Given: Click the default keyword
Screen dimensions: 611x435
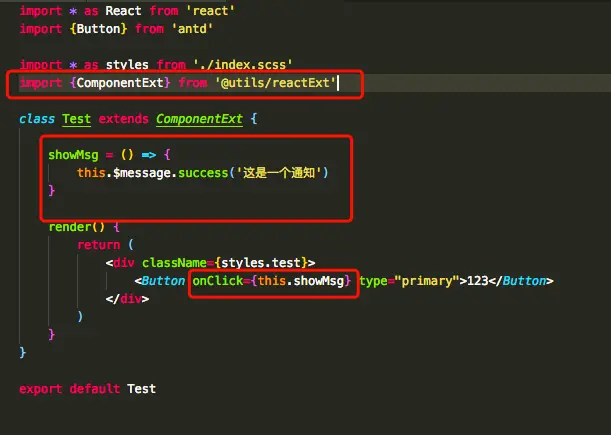Looking at the screenshot, I should click(x=95, y=389).
